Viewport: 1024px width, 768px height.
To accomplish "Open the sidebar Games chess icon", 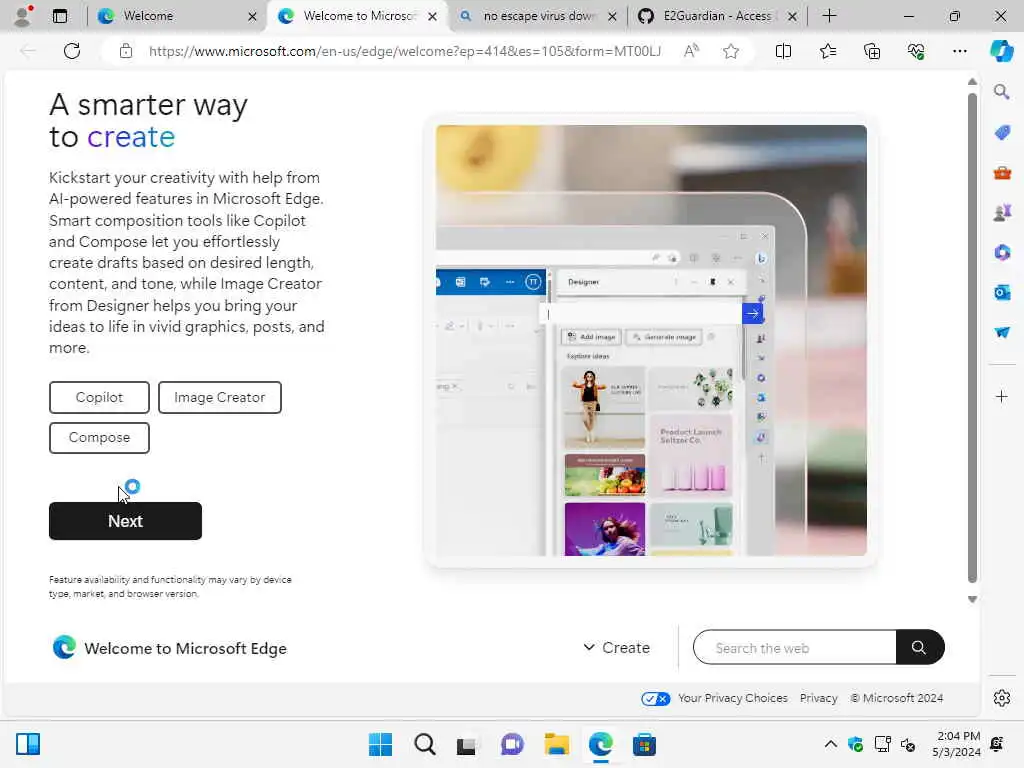I will (x=1002, y=212).
